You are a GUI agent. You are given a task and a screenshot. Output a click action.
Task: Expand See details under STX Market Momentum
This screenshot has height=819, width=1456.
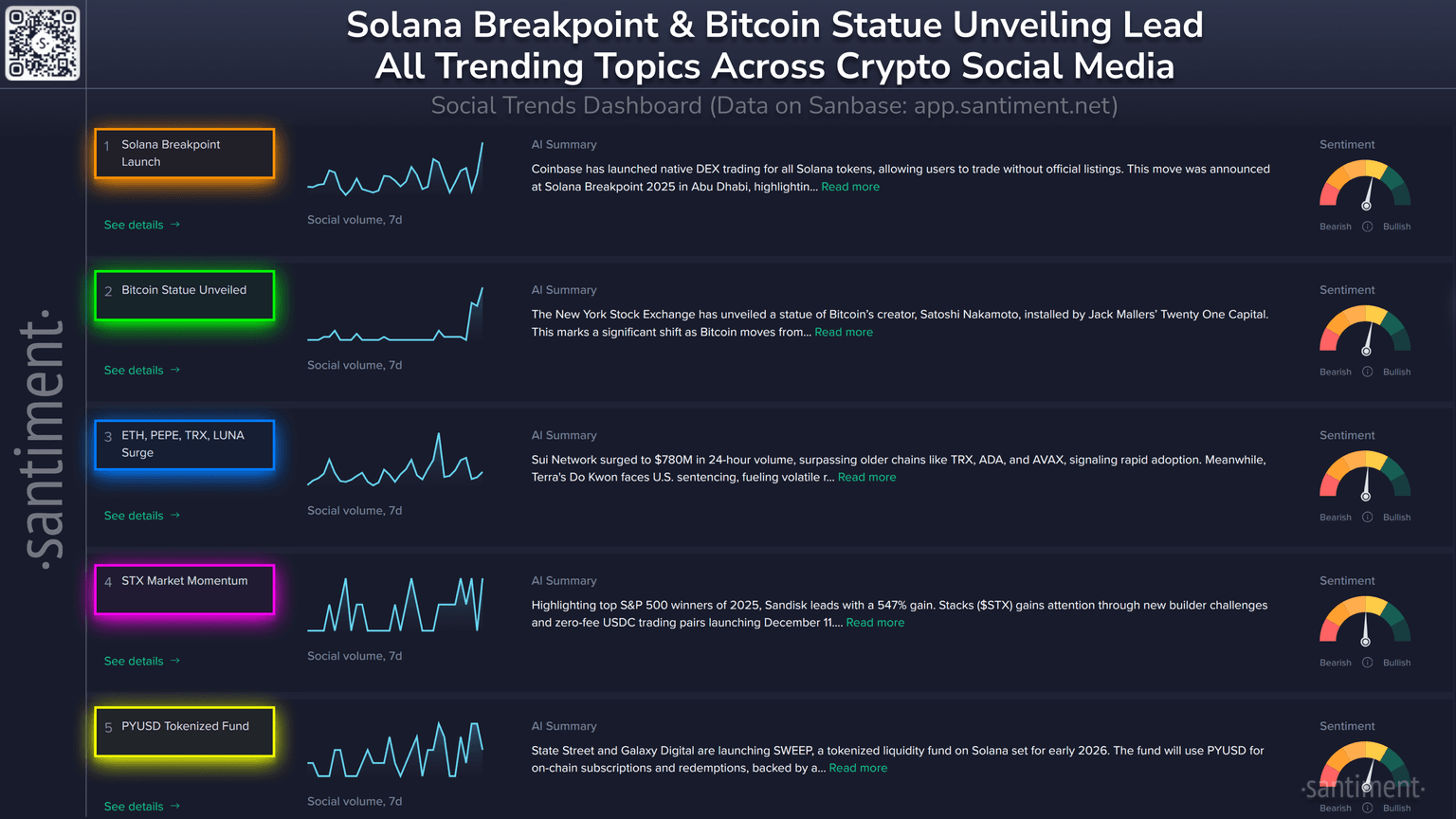tap(141, 661)
